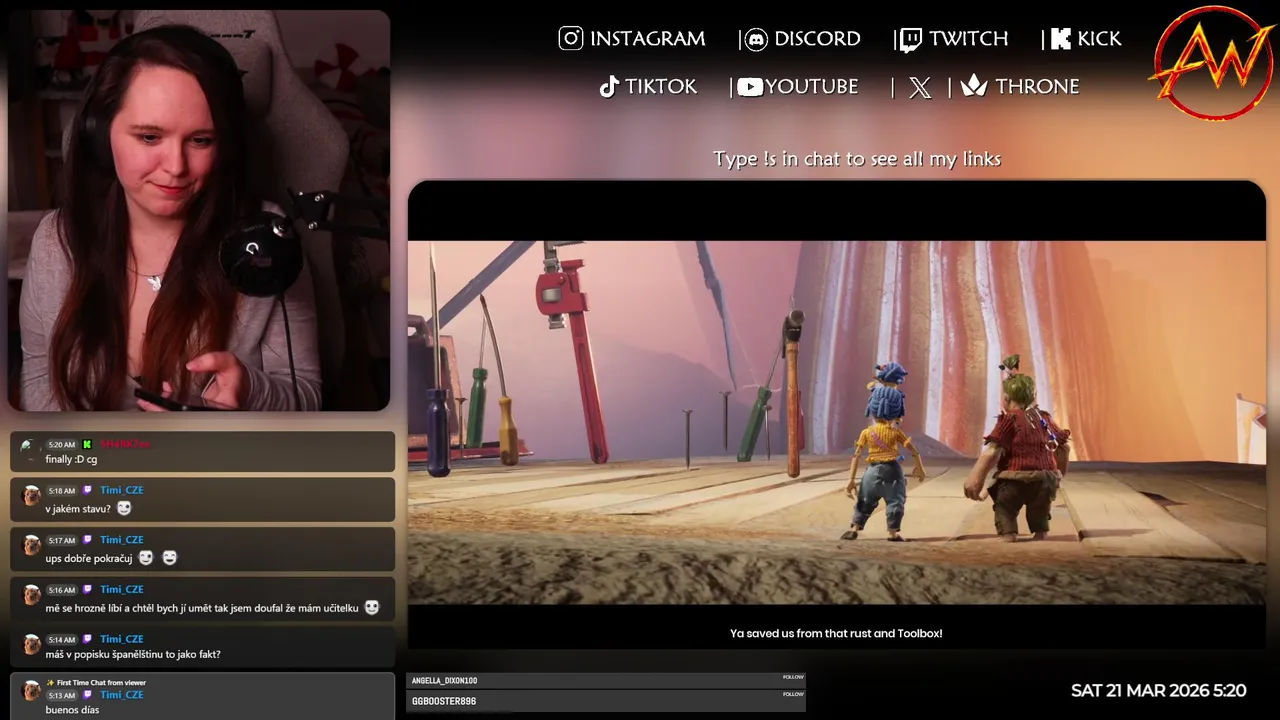Click the KICK label

pos(1099,39)
